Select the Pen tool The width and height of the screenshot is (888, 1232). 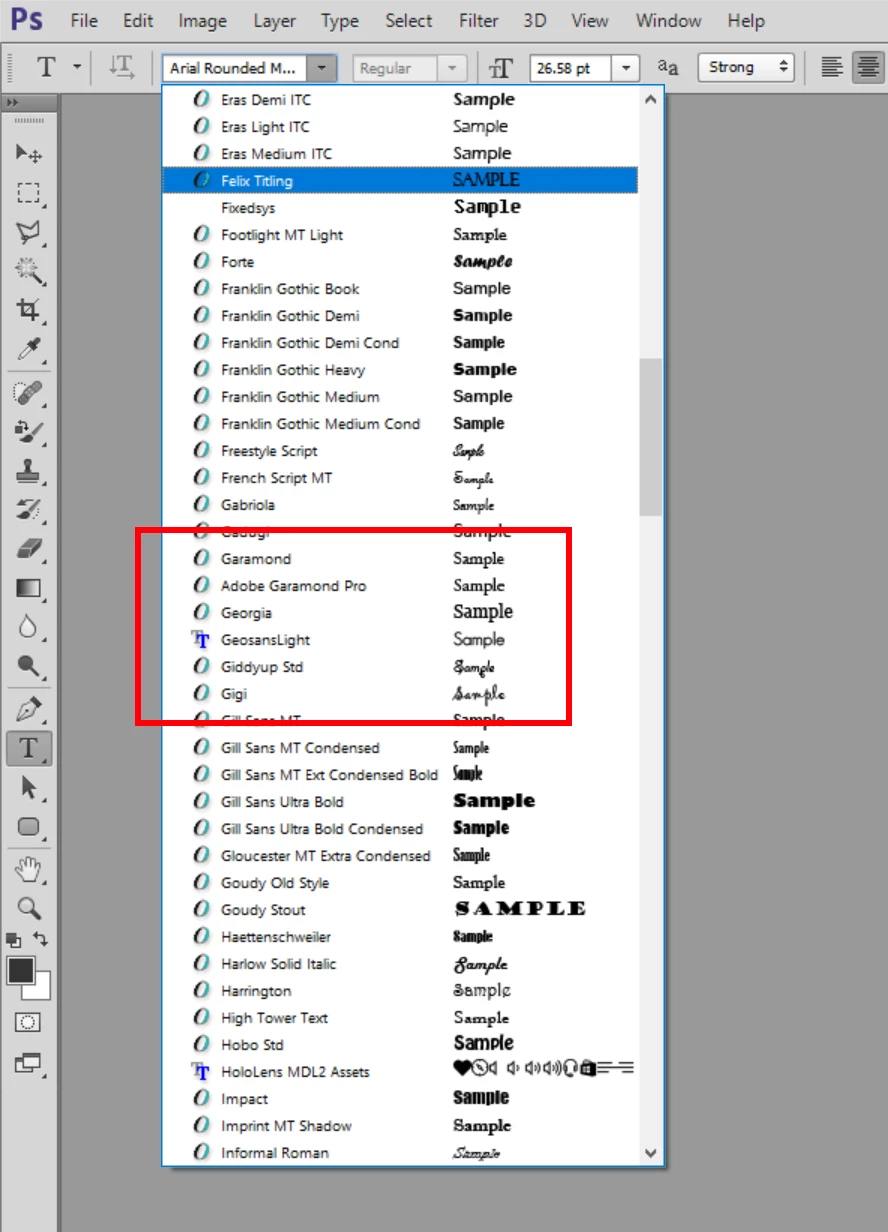(x=29, y=709)
